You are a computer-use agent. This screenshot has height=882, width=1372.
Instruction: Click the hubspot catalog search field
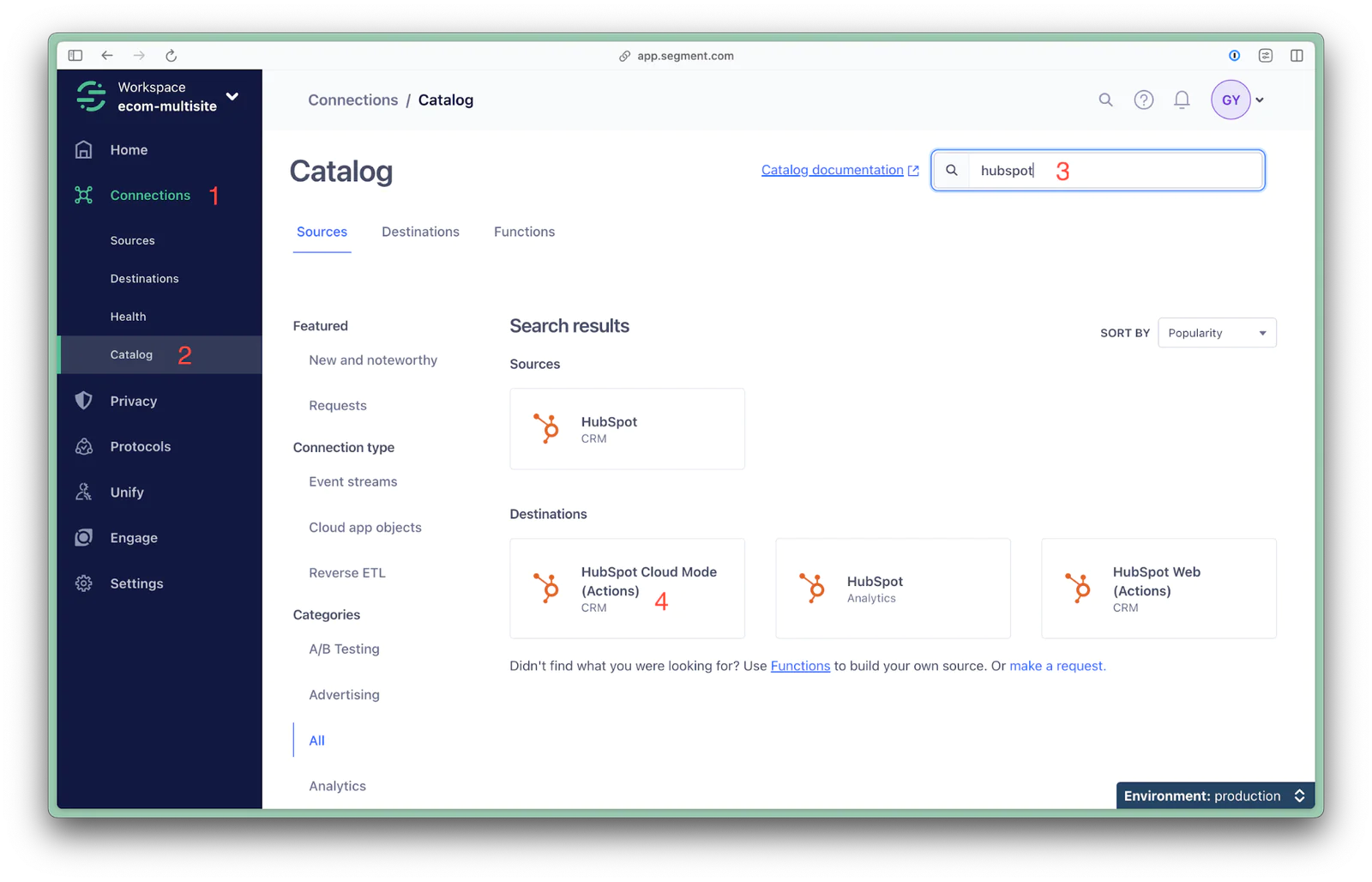1115,171
